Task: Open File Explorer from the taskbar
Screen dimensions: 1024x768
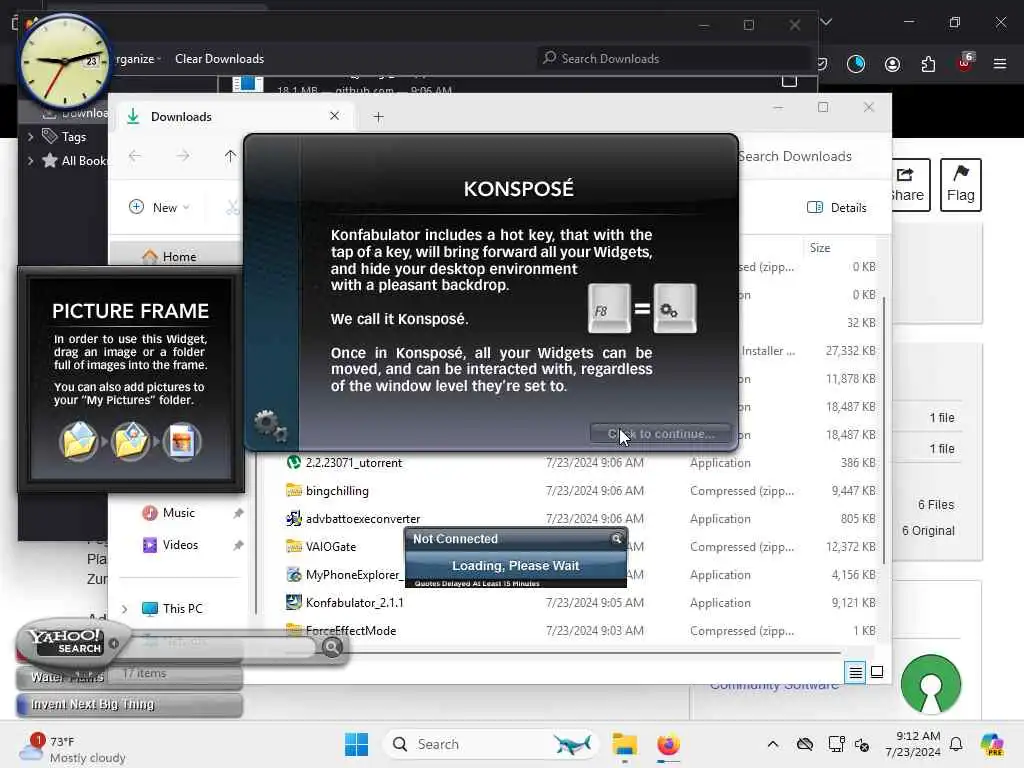Action: pyautogui.click(x=624, y=744)
